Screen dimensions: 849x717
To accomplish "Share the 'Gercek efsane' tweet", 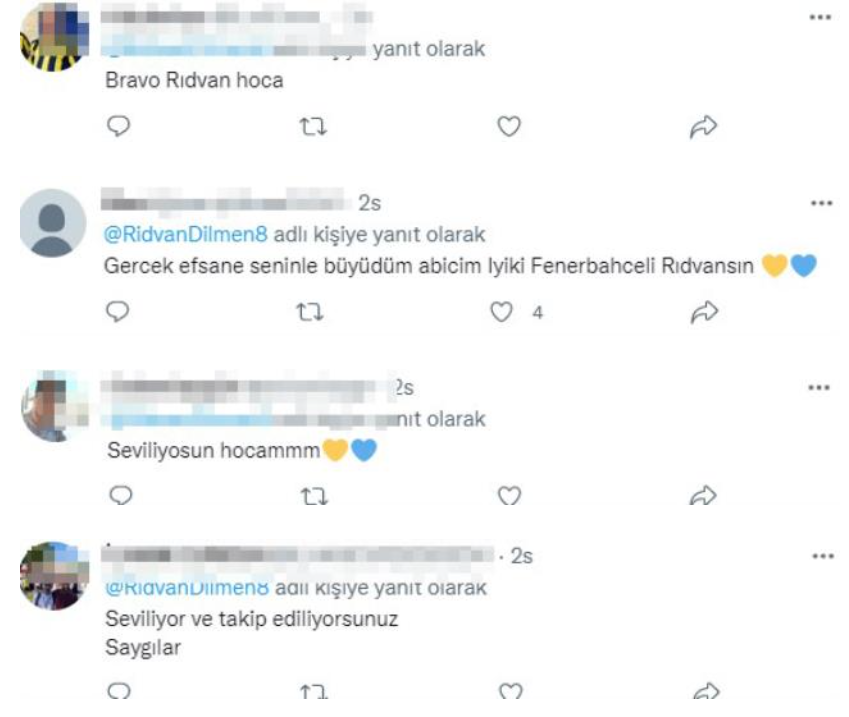I will point(704,312).
